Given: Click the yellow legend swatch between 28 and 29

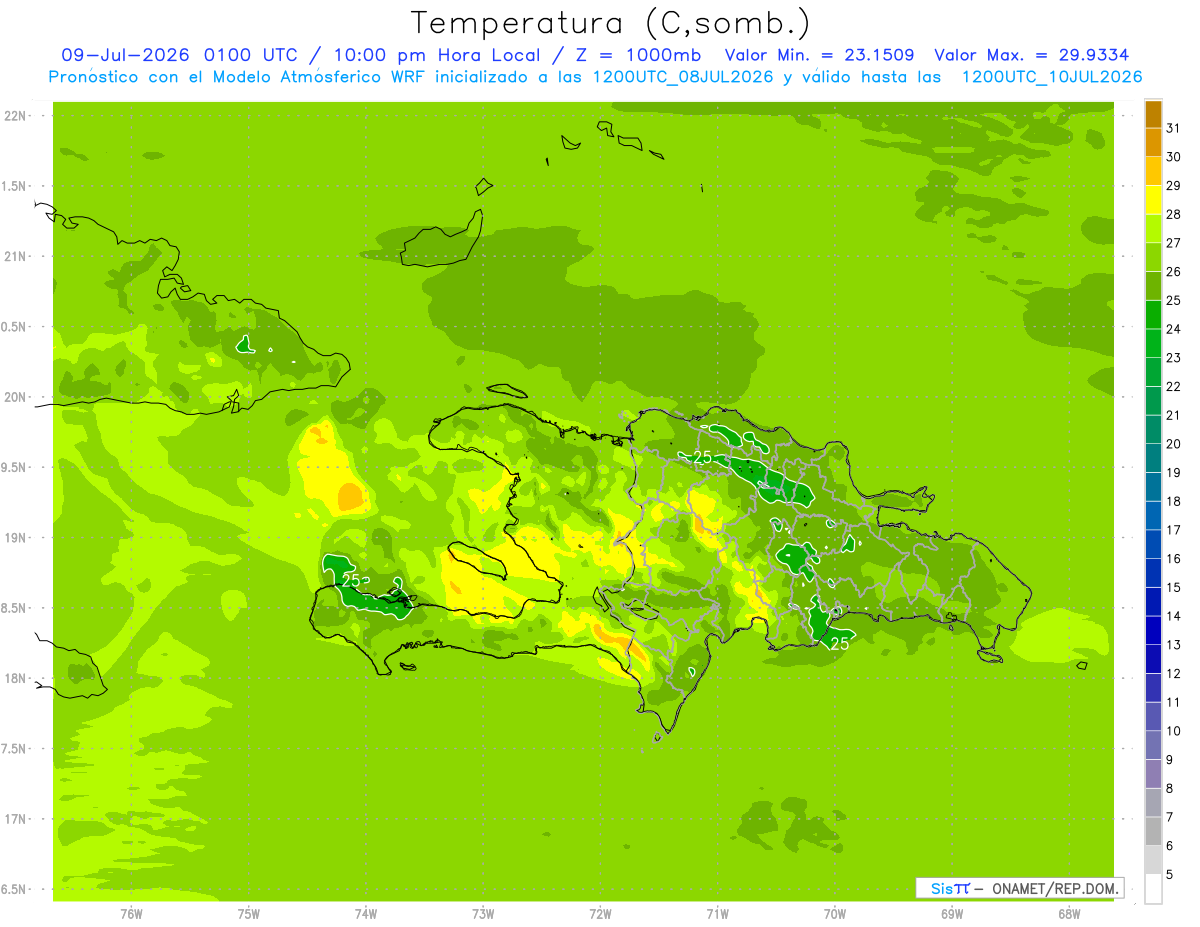Looking at the screenshot, I should [x=1154, y=200].
